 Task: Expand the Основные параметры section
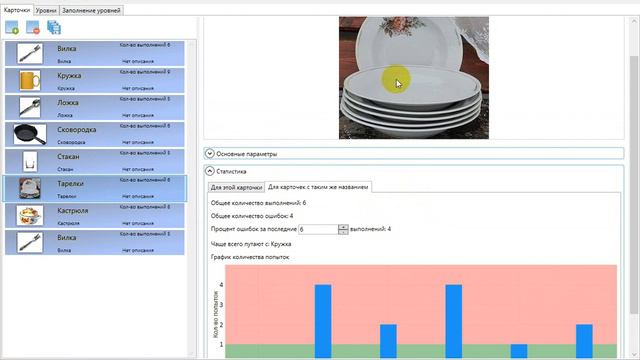pyautogui.click(x=209, y=153)
